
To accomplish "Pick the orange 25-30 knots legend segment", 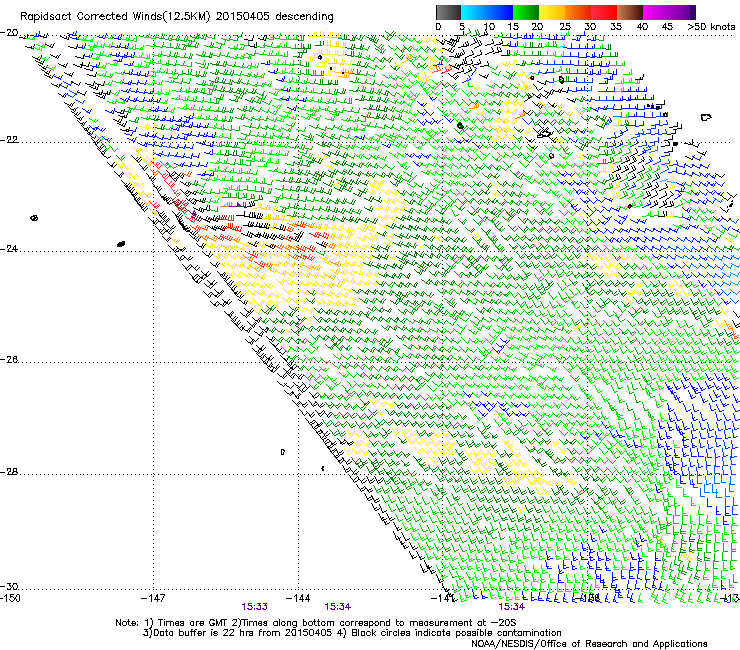I will tap(578, 12).
